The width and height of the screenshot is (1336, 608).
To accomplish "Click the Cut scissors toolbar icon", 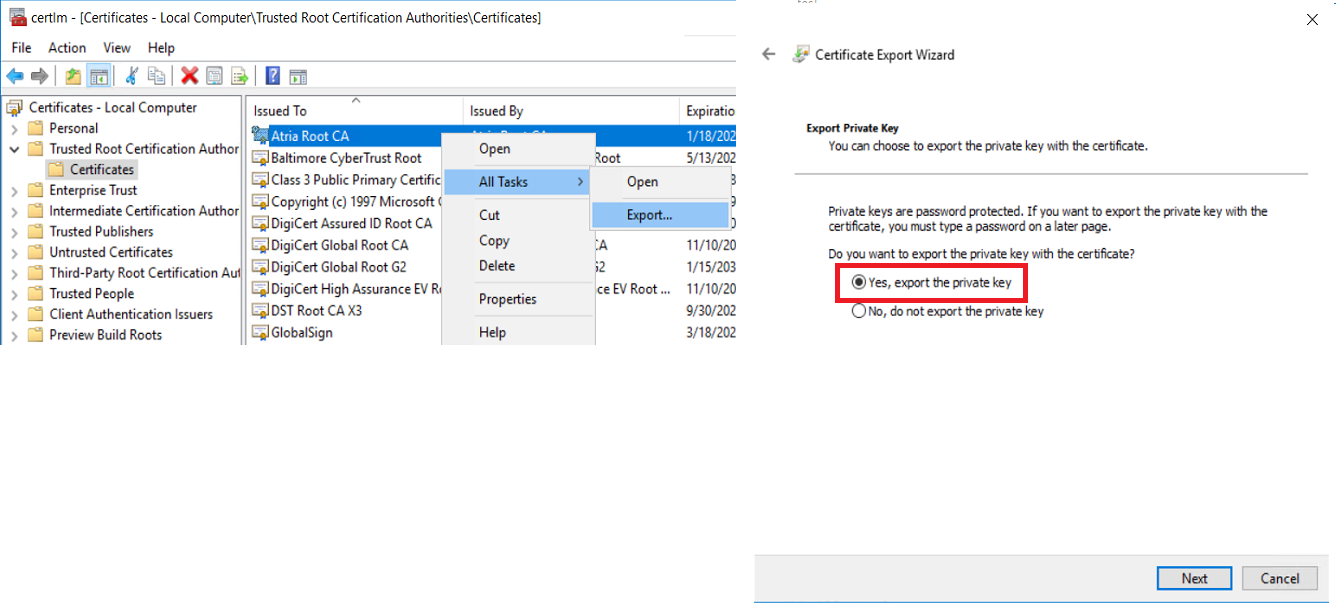I will pyautogui.click(x=131, y=76).
